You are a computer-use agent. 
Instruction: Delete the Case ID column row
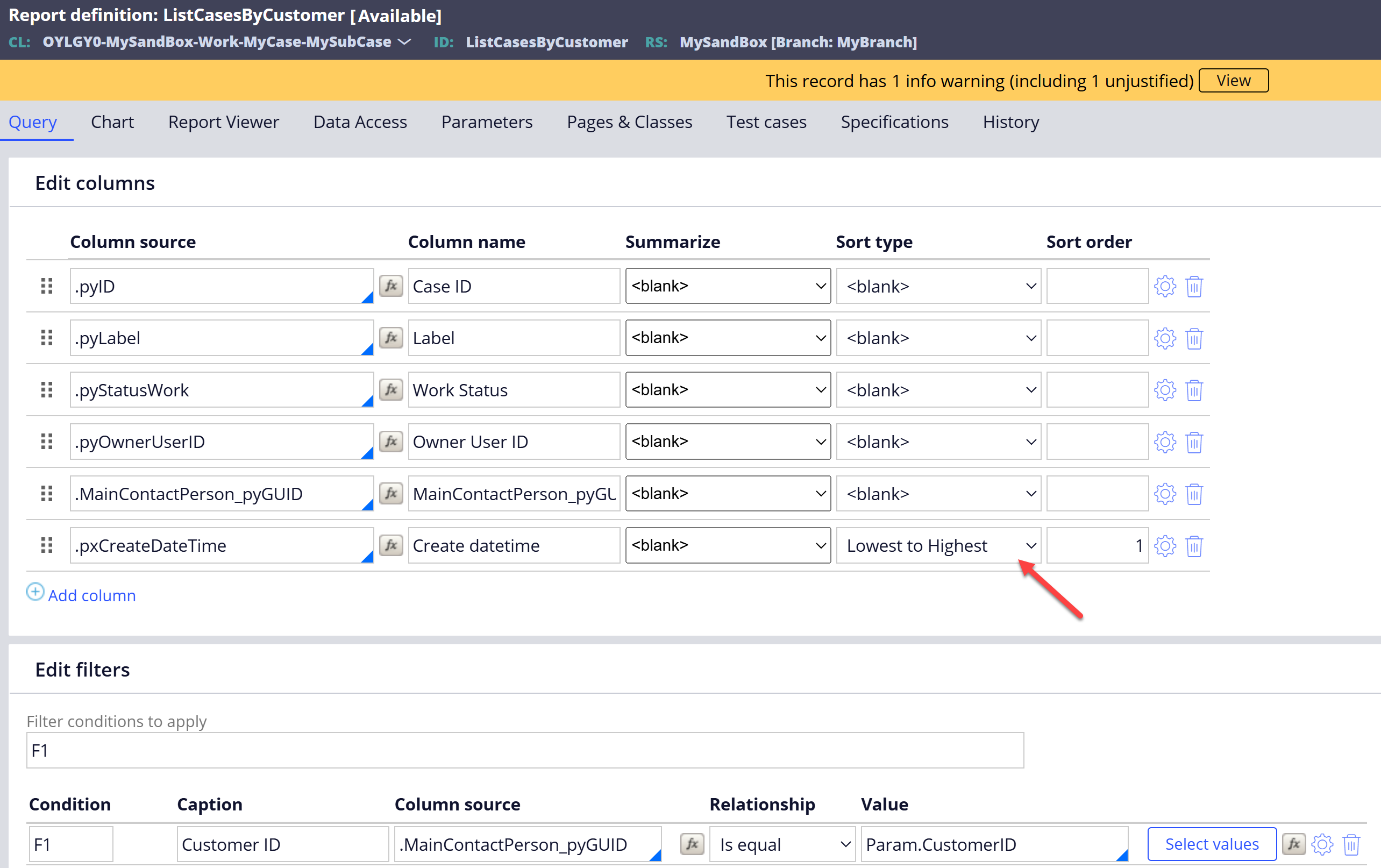(1194, 286)
